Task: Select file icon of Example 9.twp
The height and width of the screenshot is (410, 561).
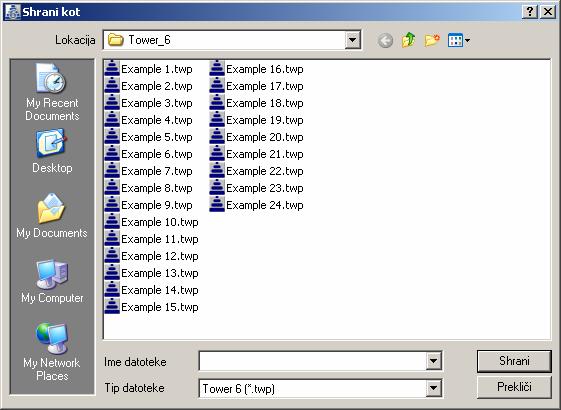Action: pyautogui.click(x=112, y=204)
